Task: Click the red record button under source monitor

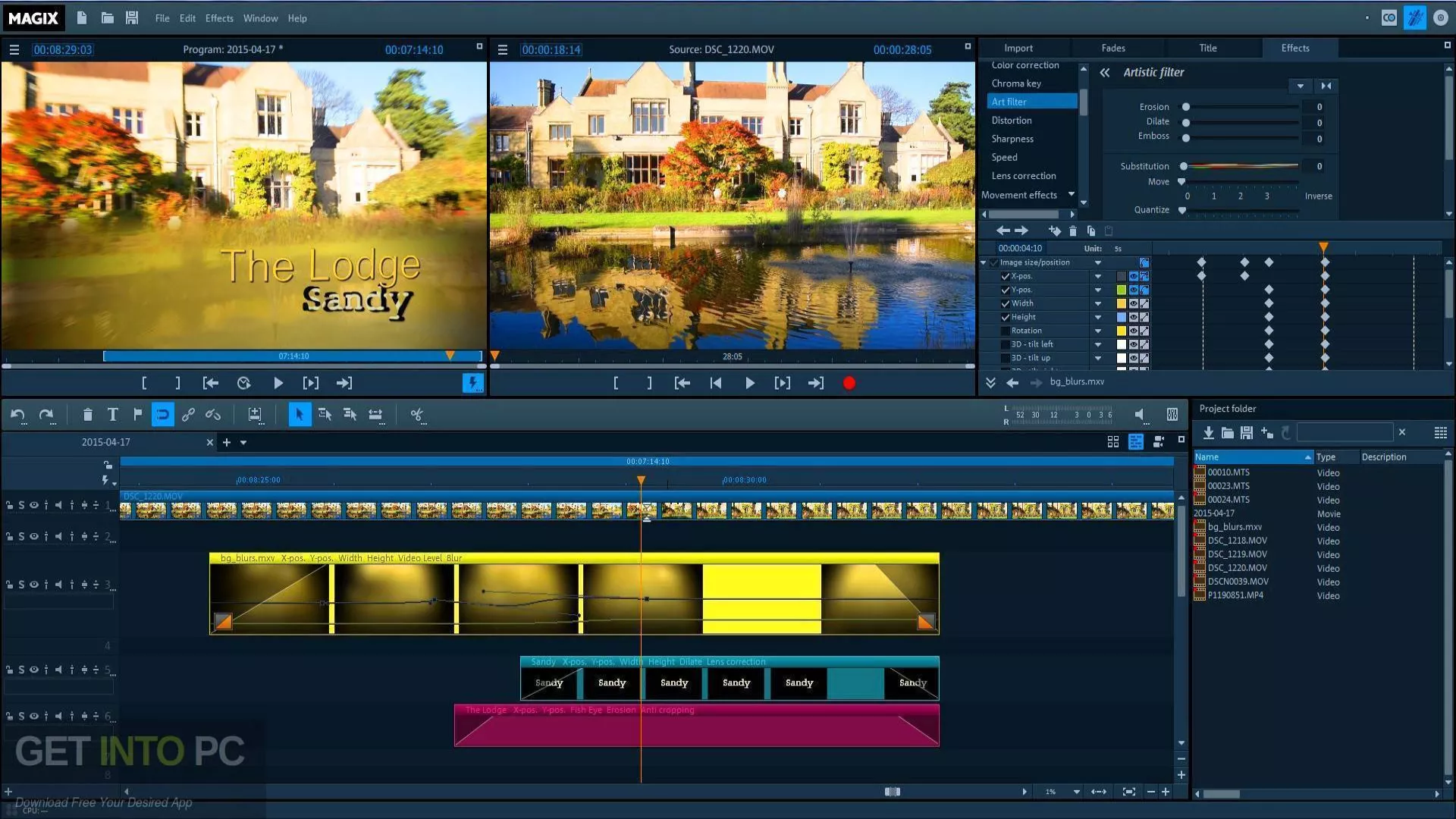Action: click(849, 383)
